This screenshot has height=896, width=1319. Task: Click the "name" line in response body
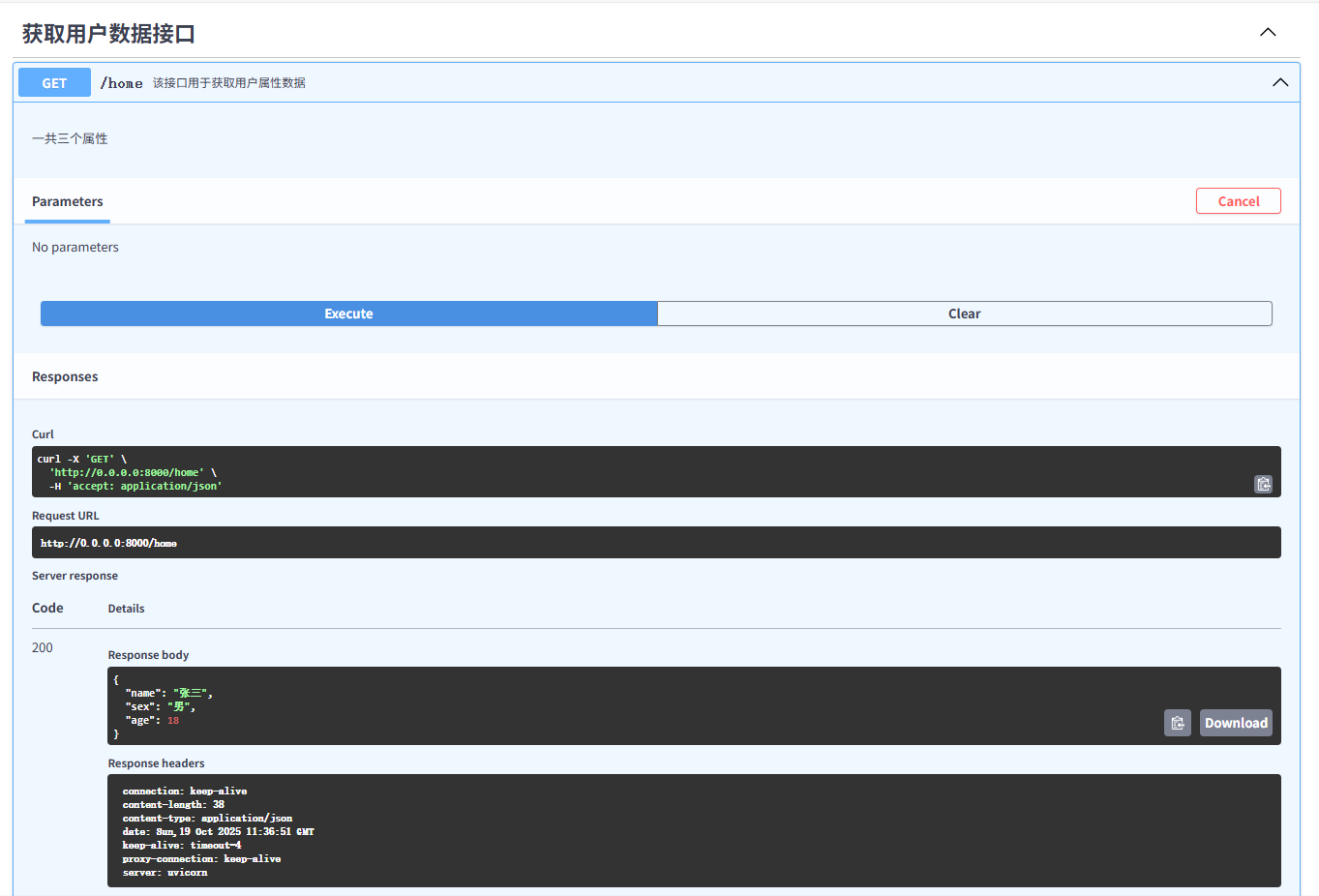tap(168, 693)
